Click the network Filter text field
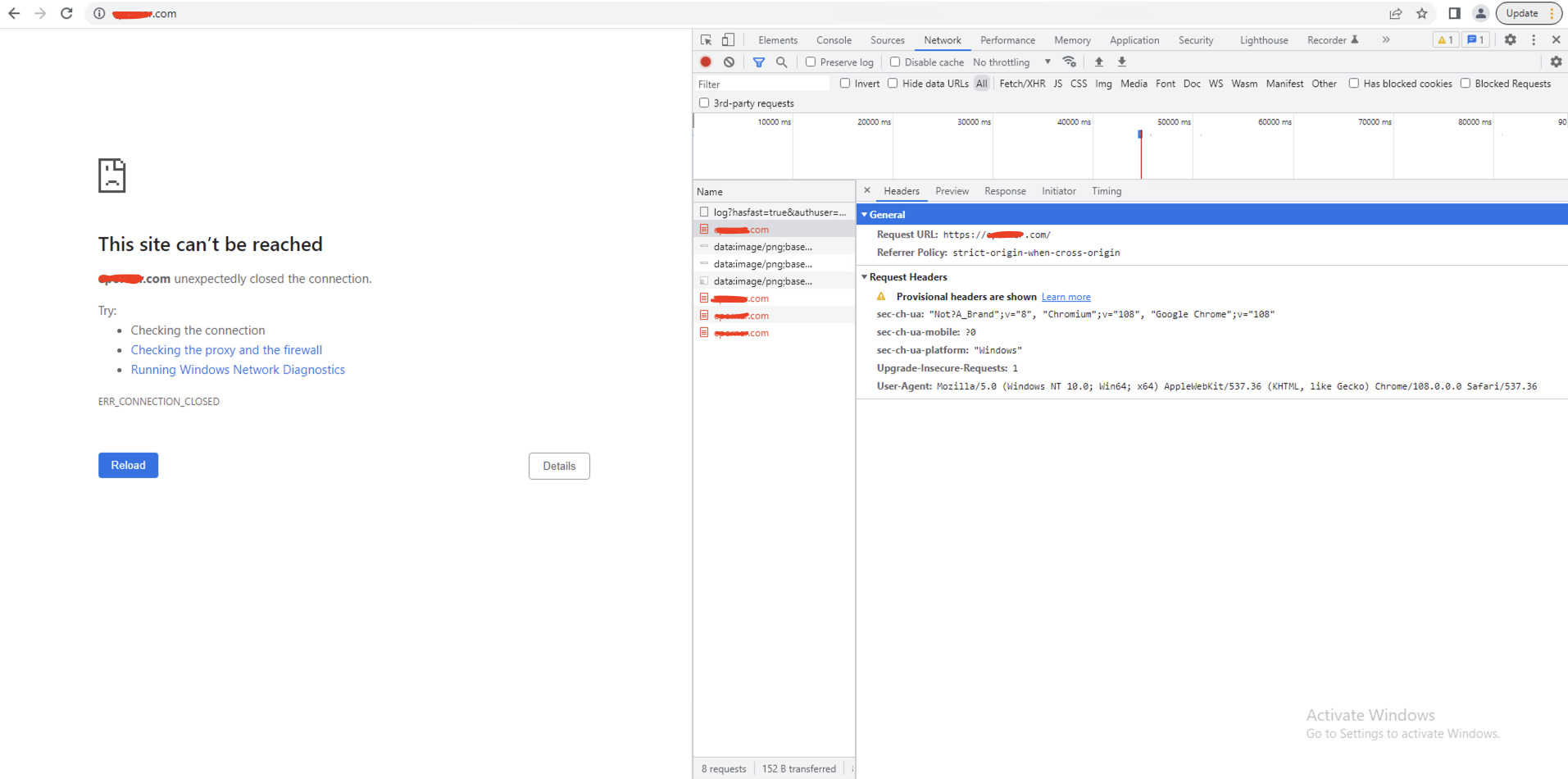The image size is (1568, 779). tap(762, 84)
